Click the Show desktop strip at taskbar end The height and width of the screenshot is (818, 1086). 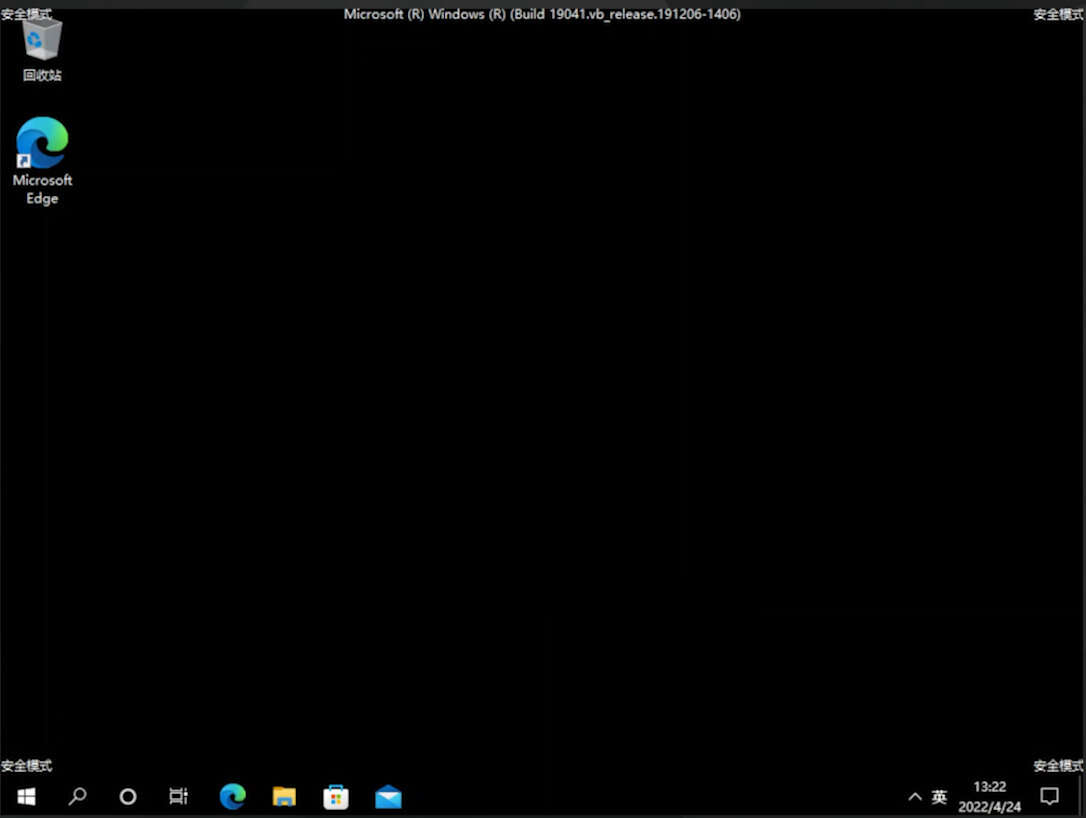tap(1081, 797)
